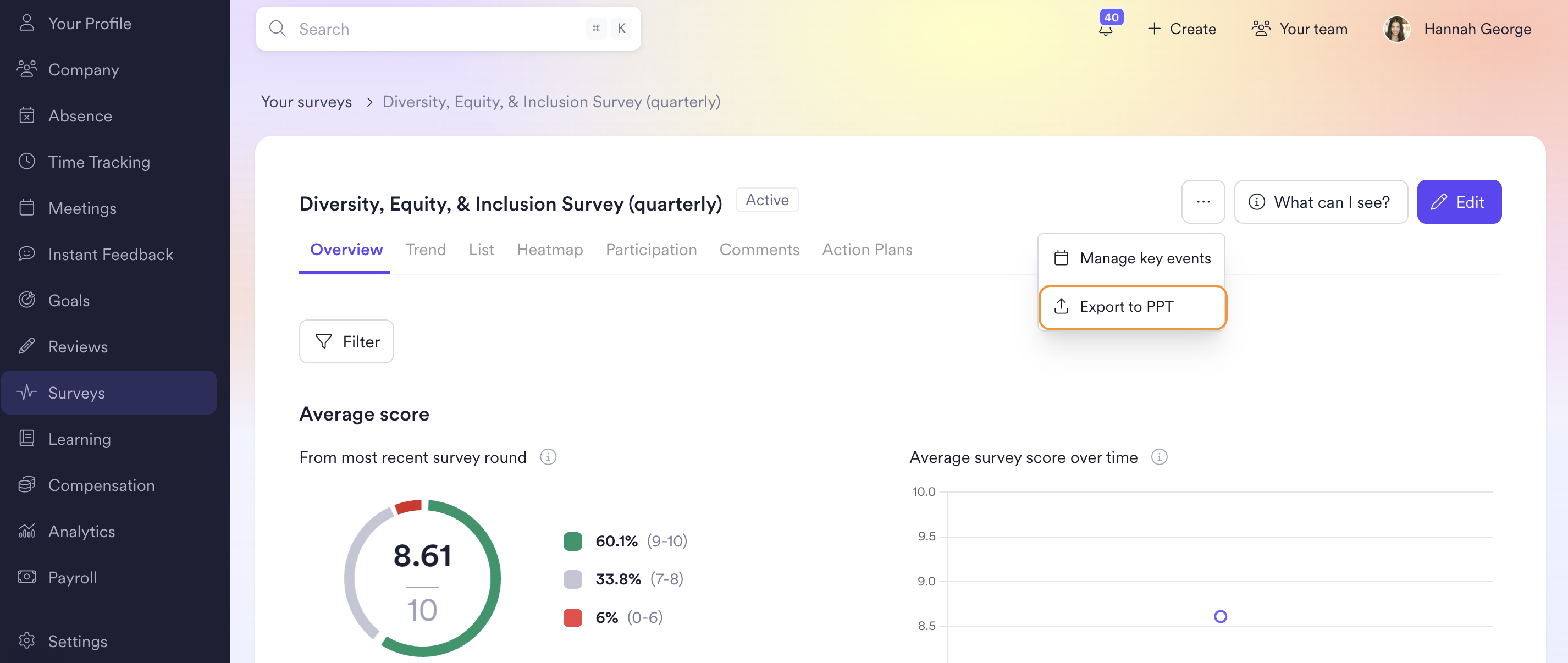Switch to the Heatmap tab
This screenshot has height=663, width=1568.
550,250
